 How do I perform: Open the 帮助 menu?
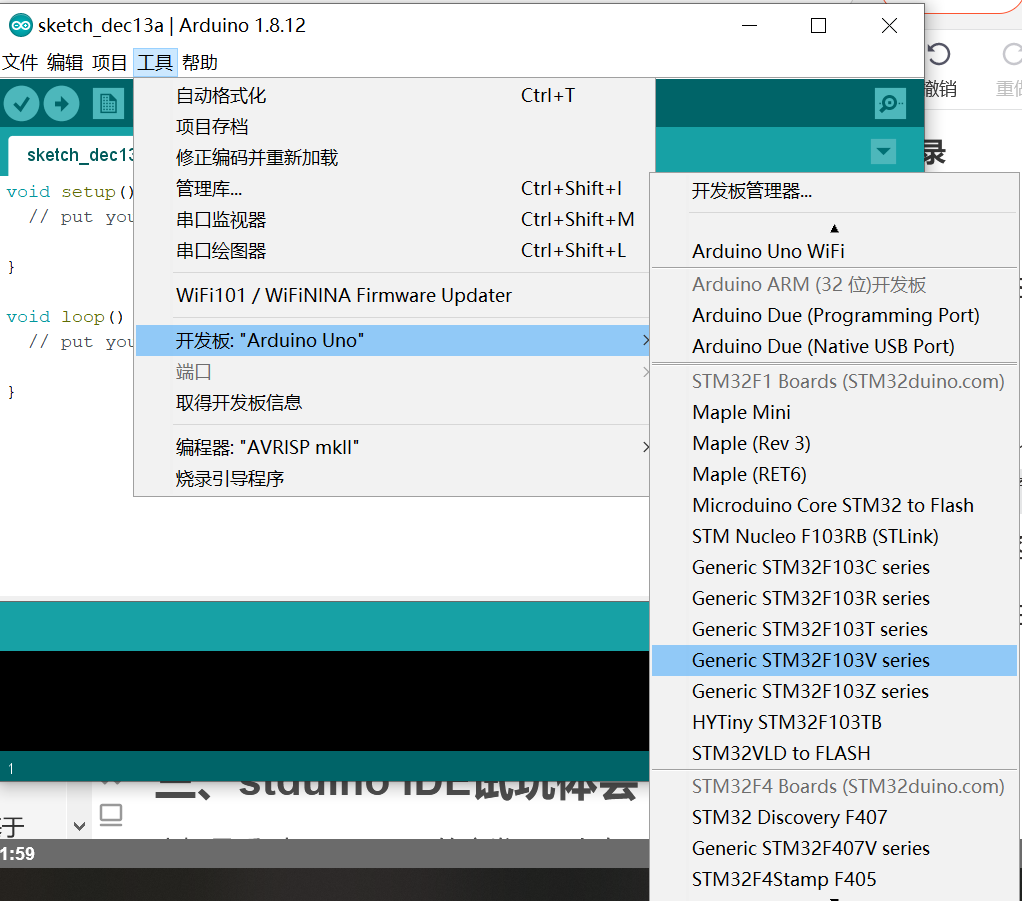click(x=199, y=63)
